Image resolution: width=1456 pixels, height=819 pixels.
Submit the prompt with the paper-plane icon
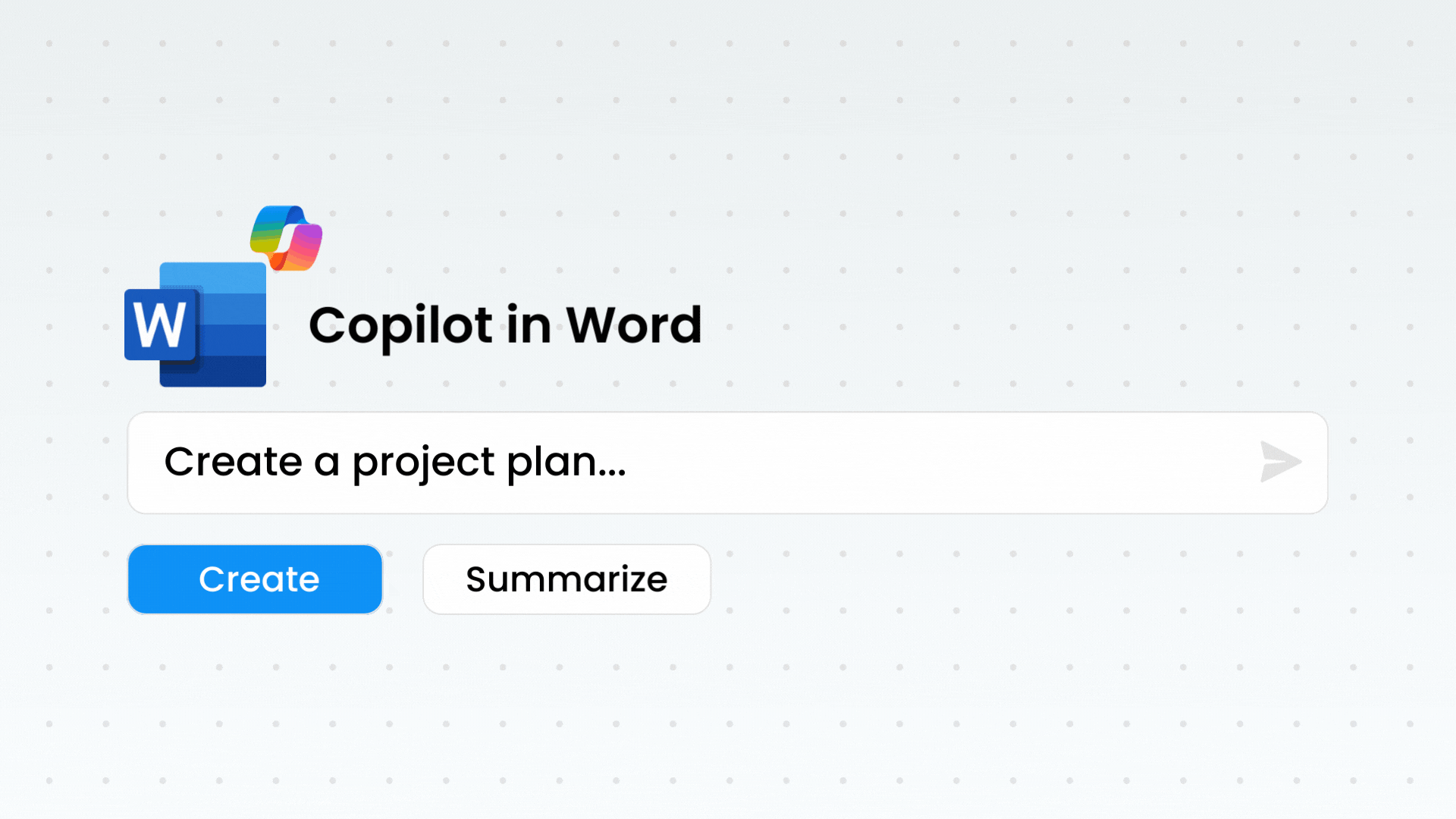[1280, 462]
